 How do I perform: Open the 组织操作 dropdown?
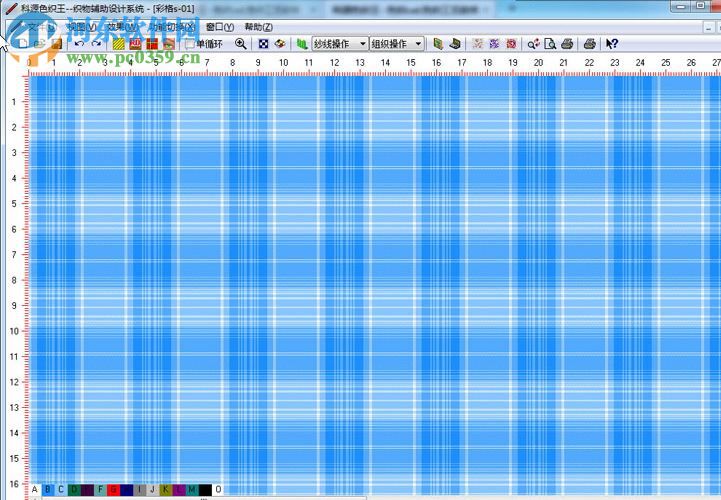(x=396, y=44)
